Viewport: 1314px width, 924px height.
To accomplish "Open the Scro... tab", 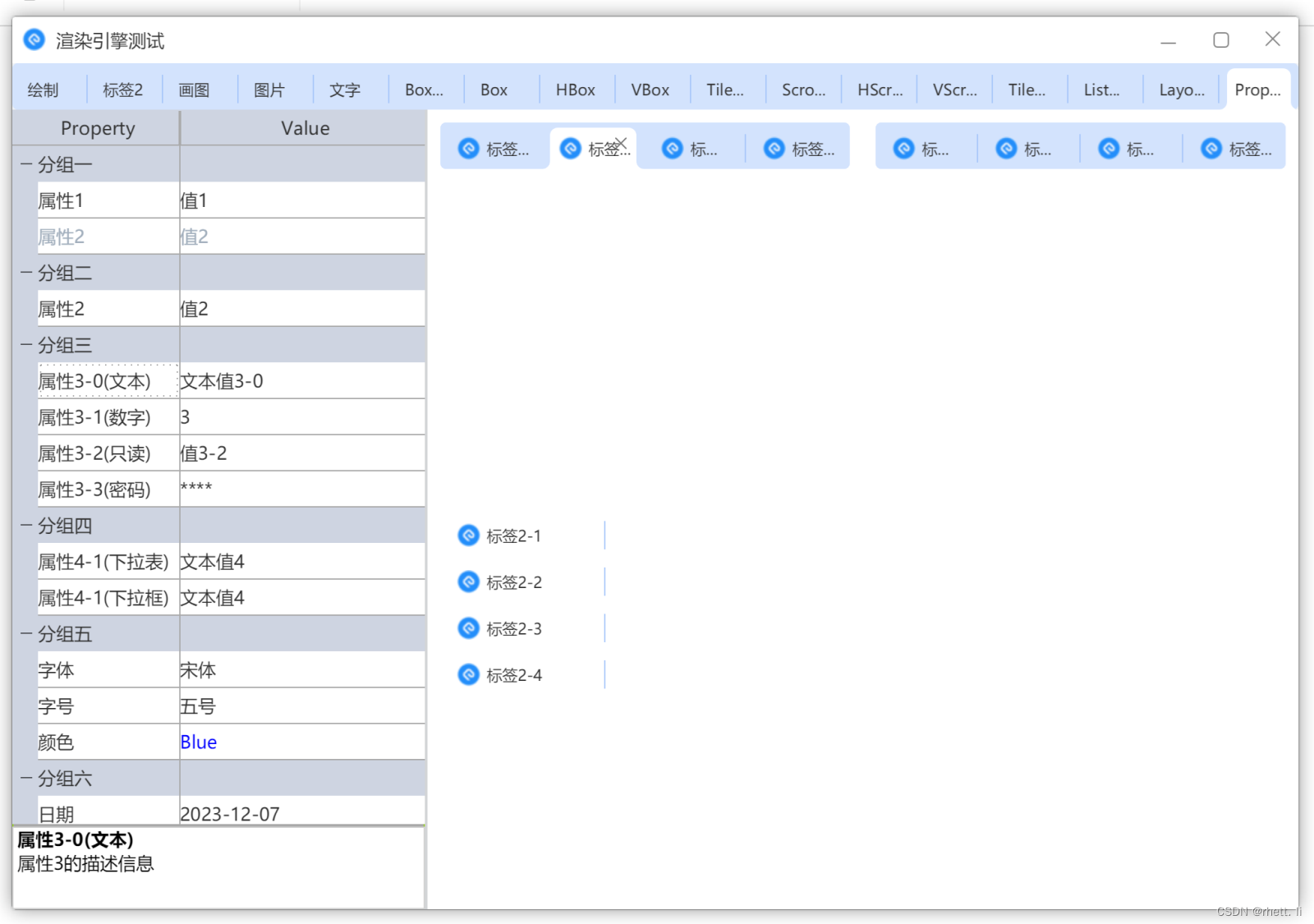I will 802,90.
